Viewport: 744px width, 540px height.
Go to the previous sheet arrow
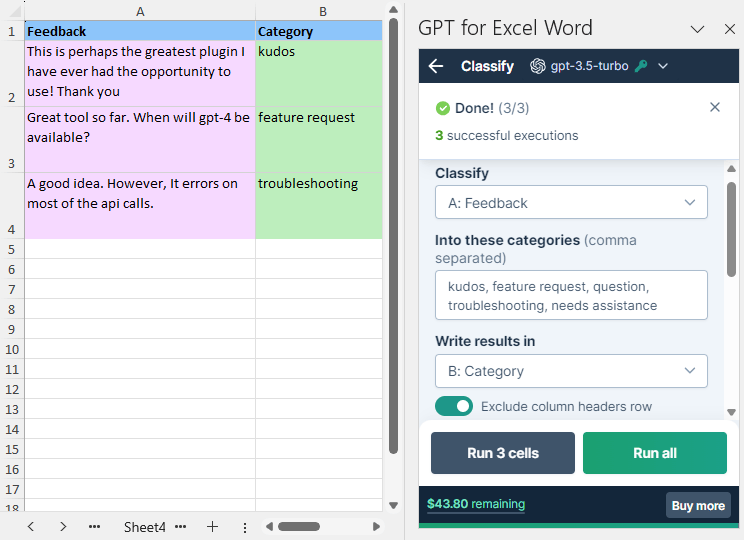pyautogui.click(x=31, y=526)
